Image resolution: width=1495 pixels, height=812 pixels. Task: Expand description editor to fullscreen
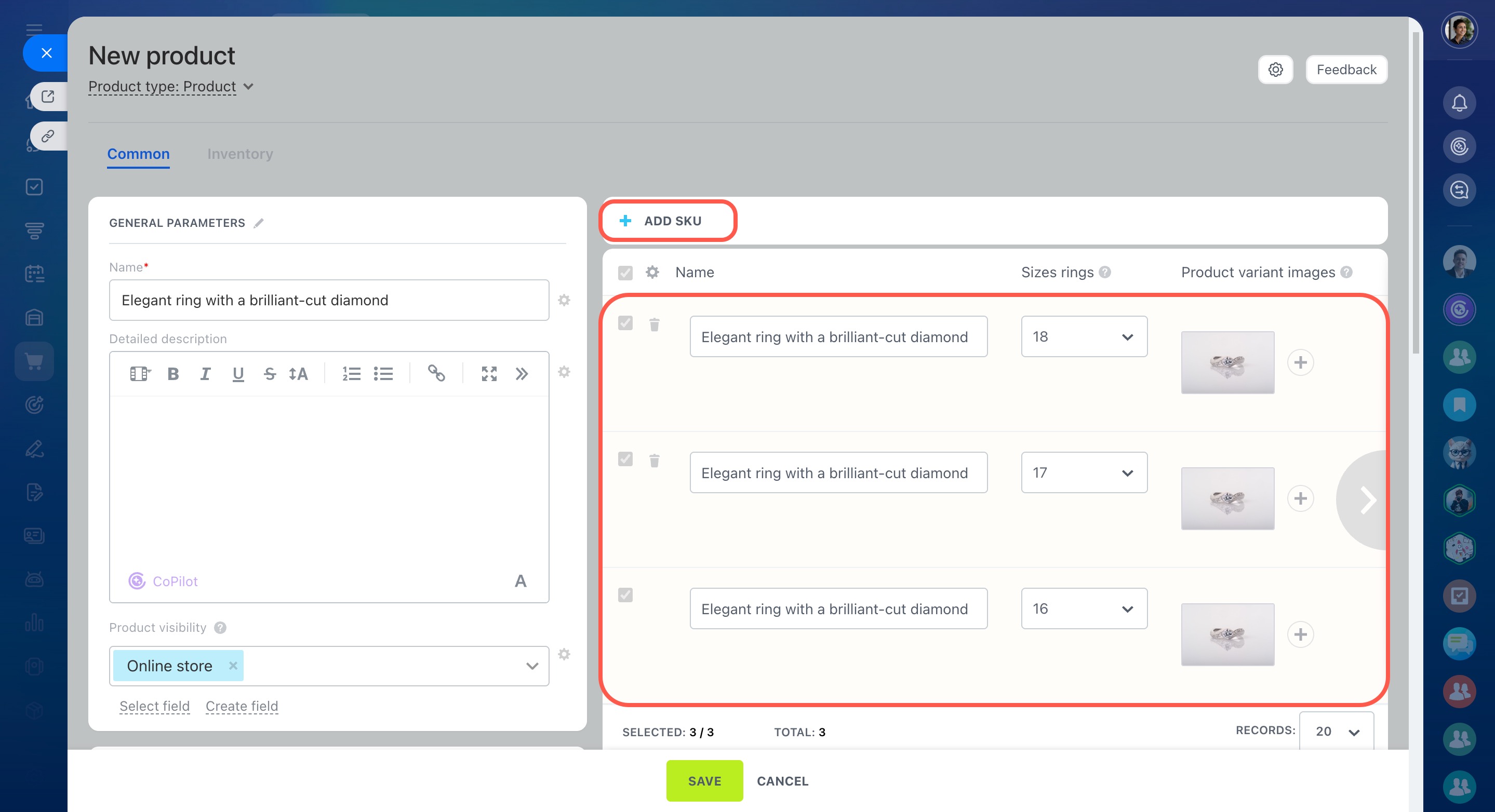tap(489, 374)
